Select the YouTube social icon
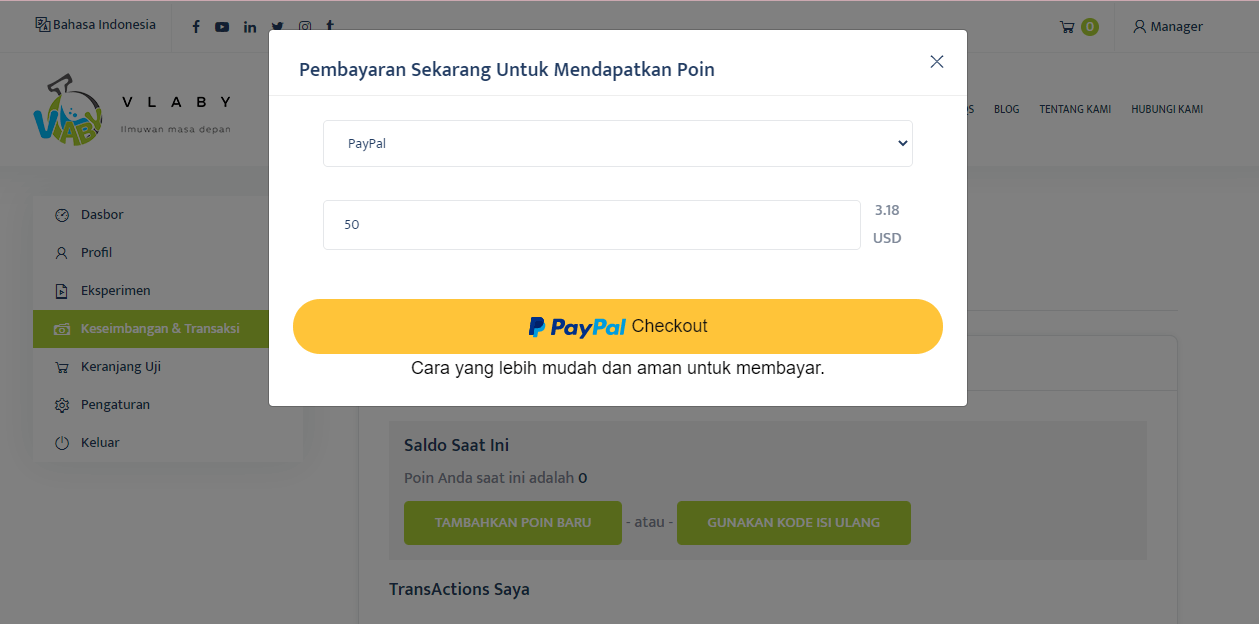Image resolution: width=1259 pixels, height=624 pixels. click(222, 26)
